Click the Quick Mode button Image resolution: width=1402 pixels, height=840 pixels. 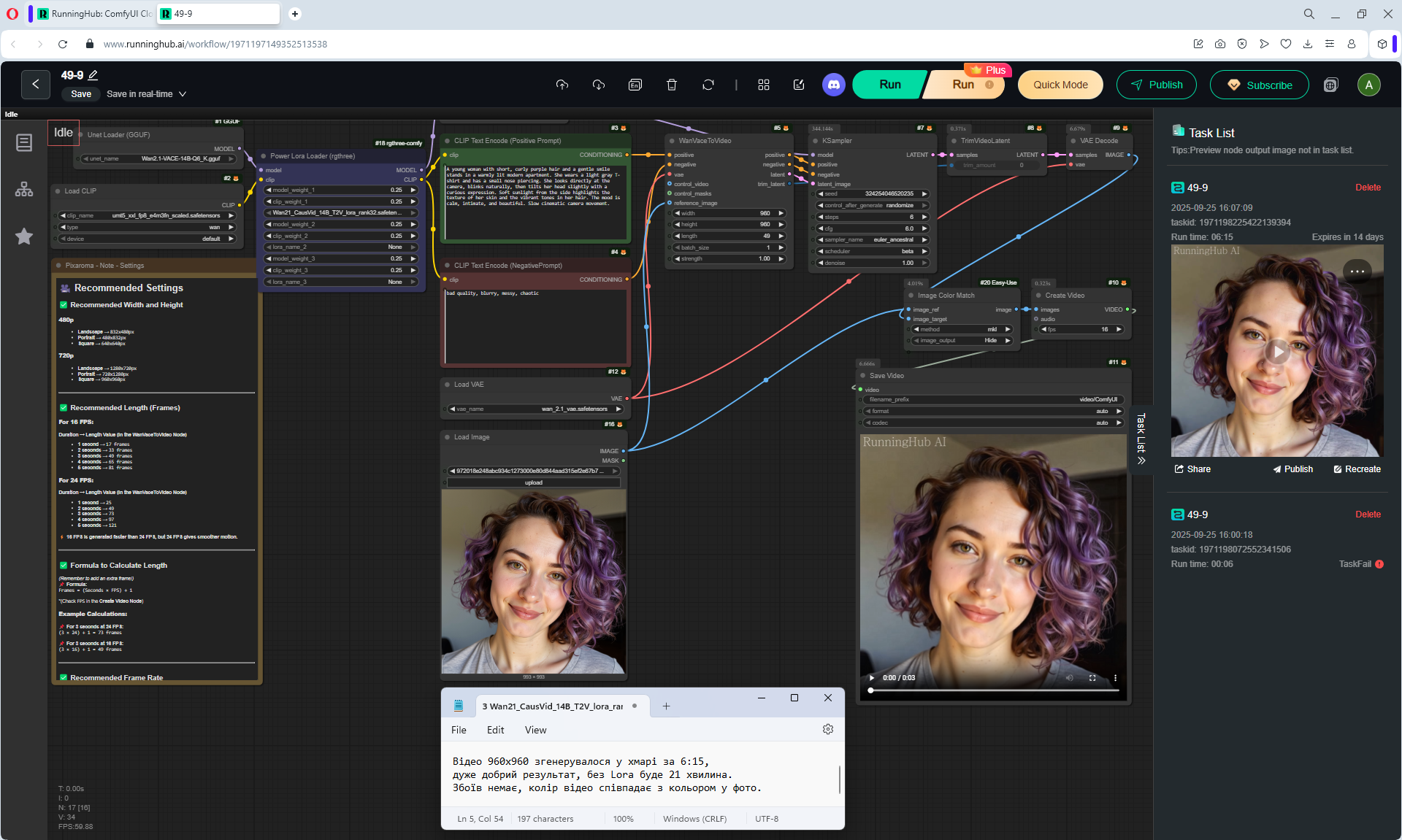click(x=1060, y=85)
